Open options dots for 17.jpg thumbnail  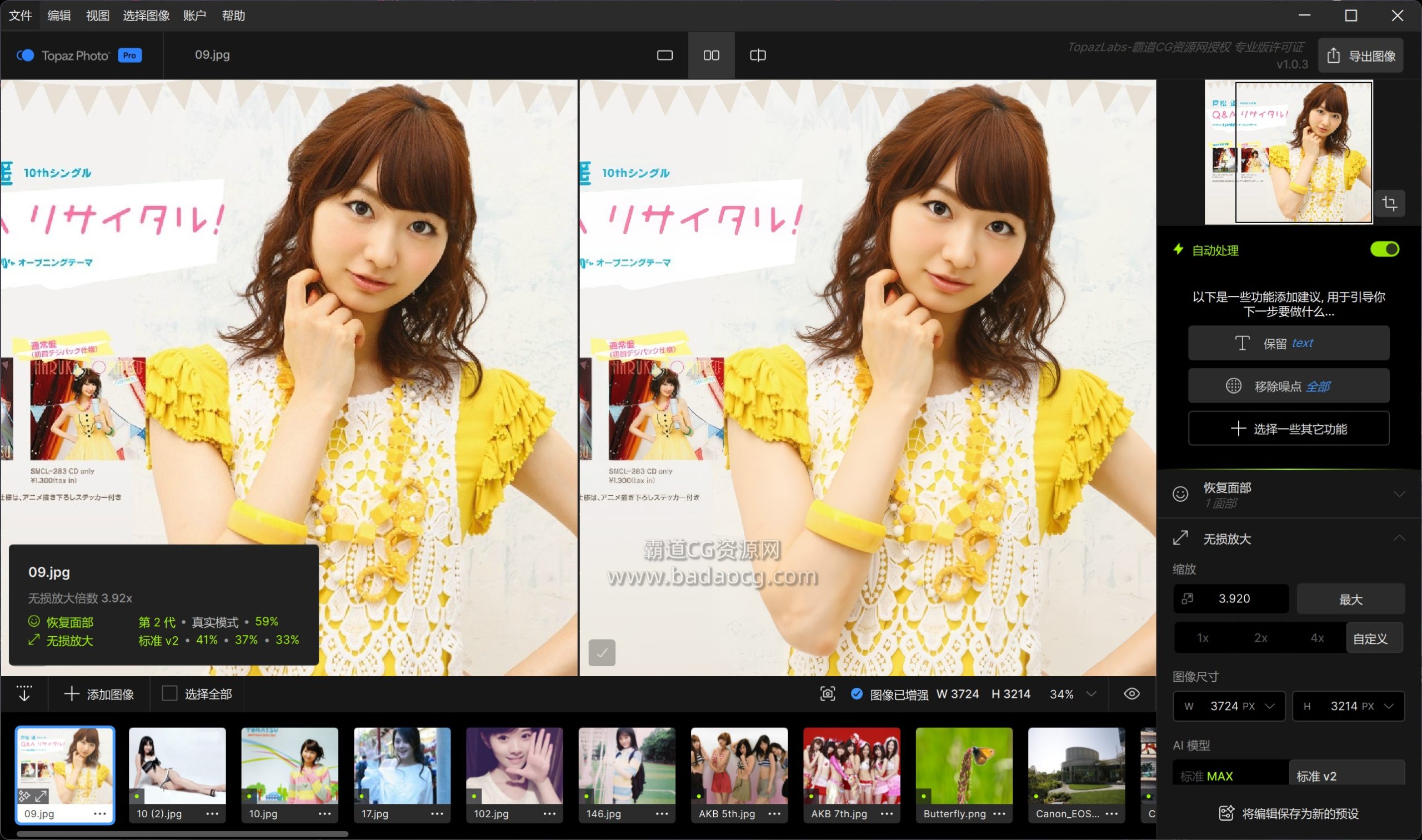click(437, 814)
